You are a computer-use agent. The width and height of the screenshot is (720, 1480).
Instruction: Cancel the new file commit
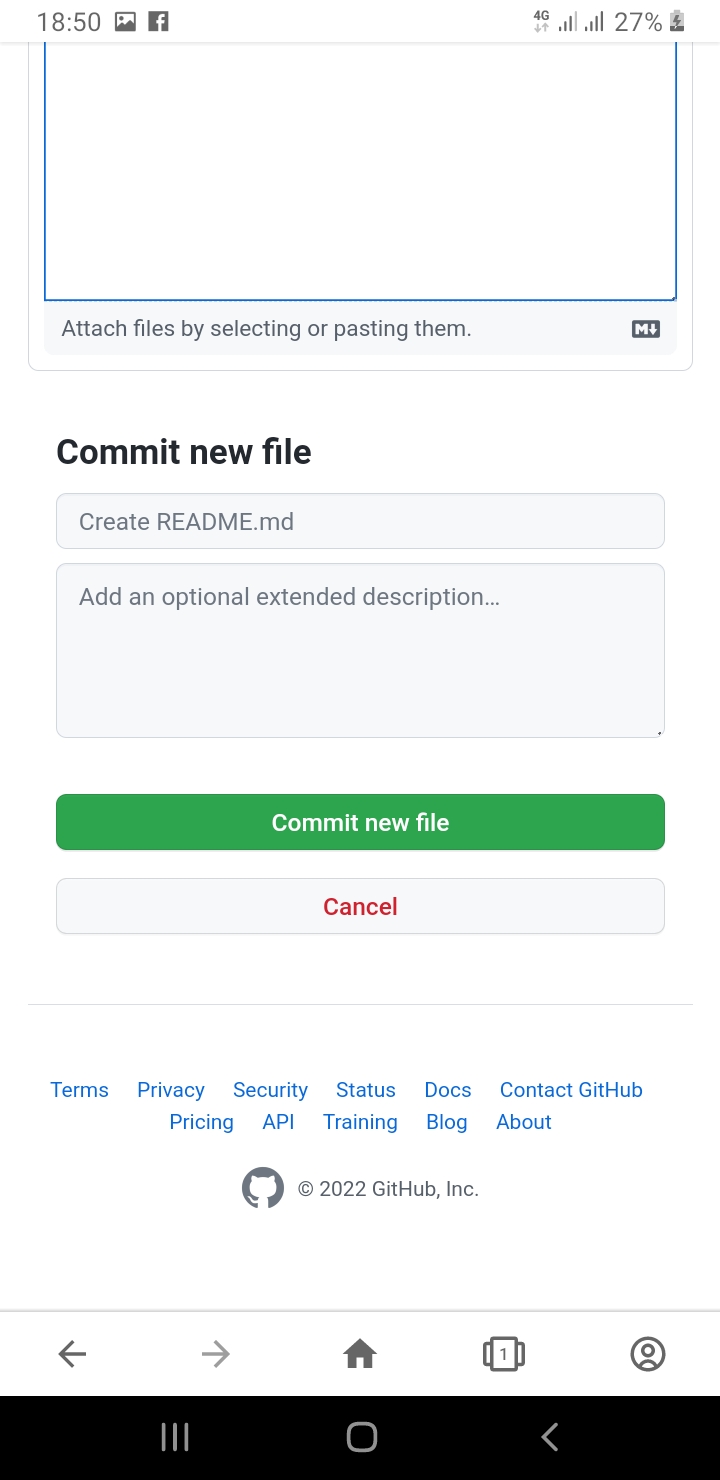[x=360, y=906]
